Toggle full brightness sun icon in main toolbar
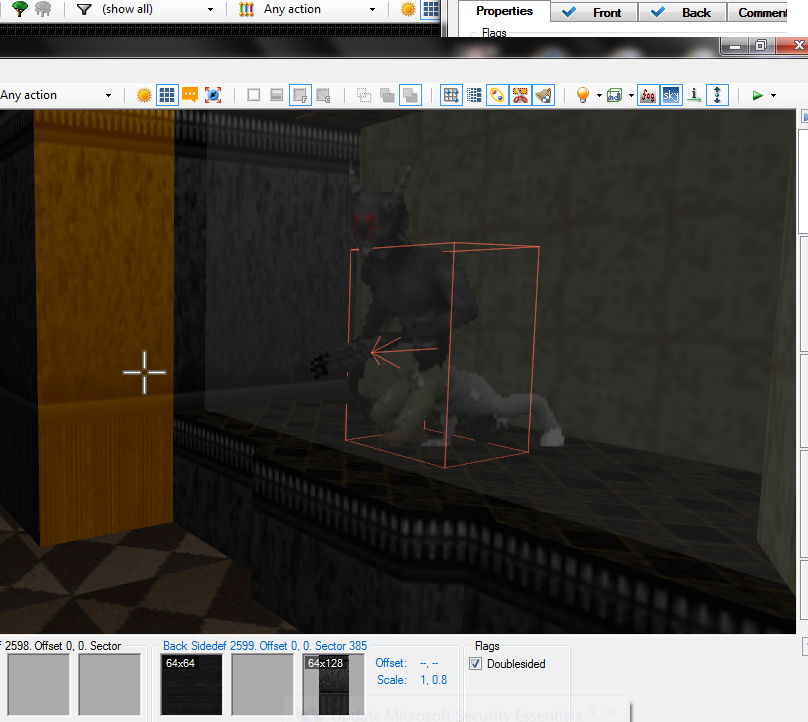Image resolution: width=808 pixels, height=722 pixels. click(144, 95)
